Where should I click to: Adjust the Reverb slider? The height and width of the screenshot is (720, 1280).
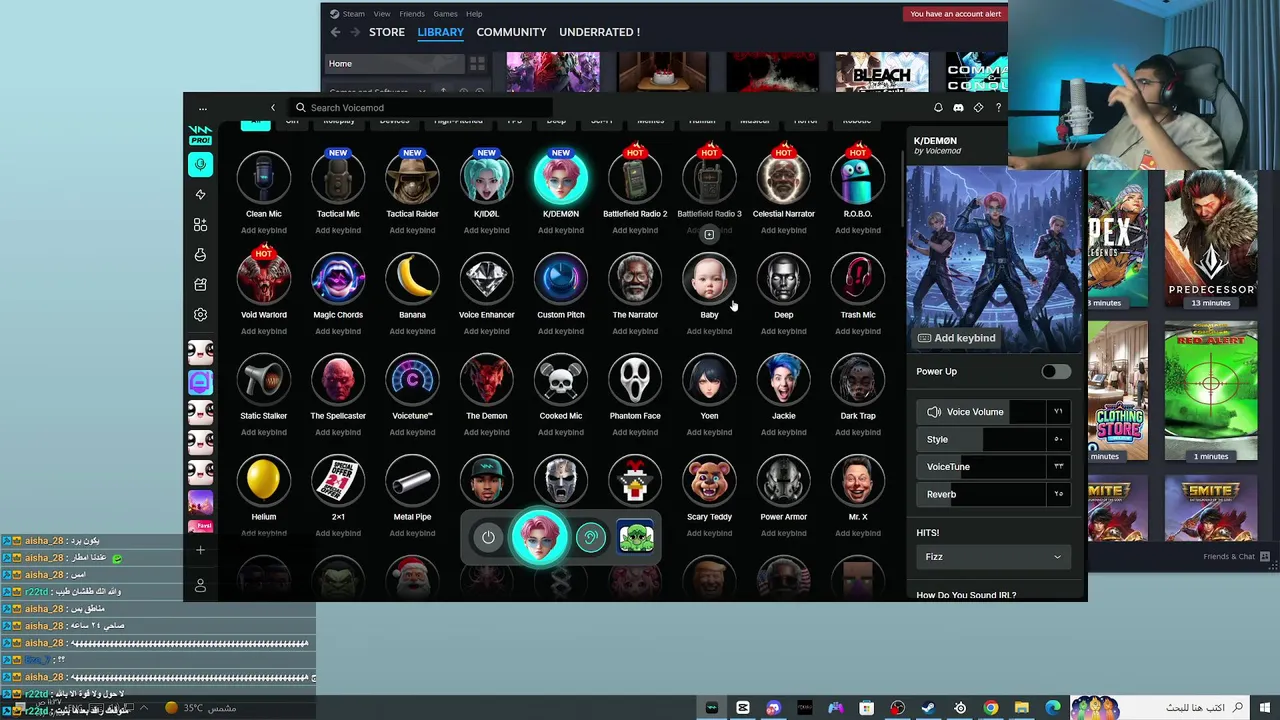coord(993,494)
